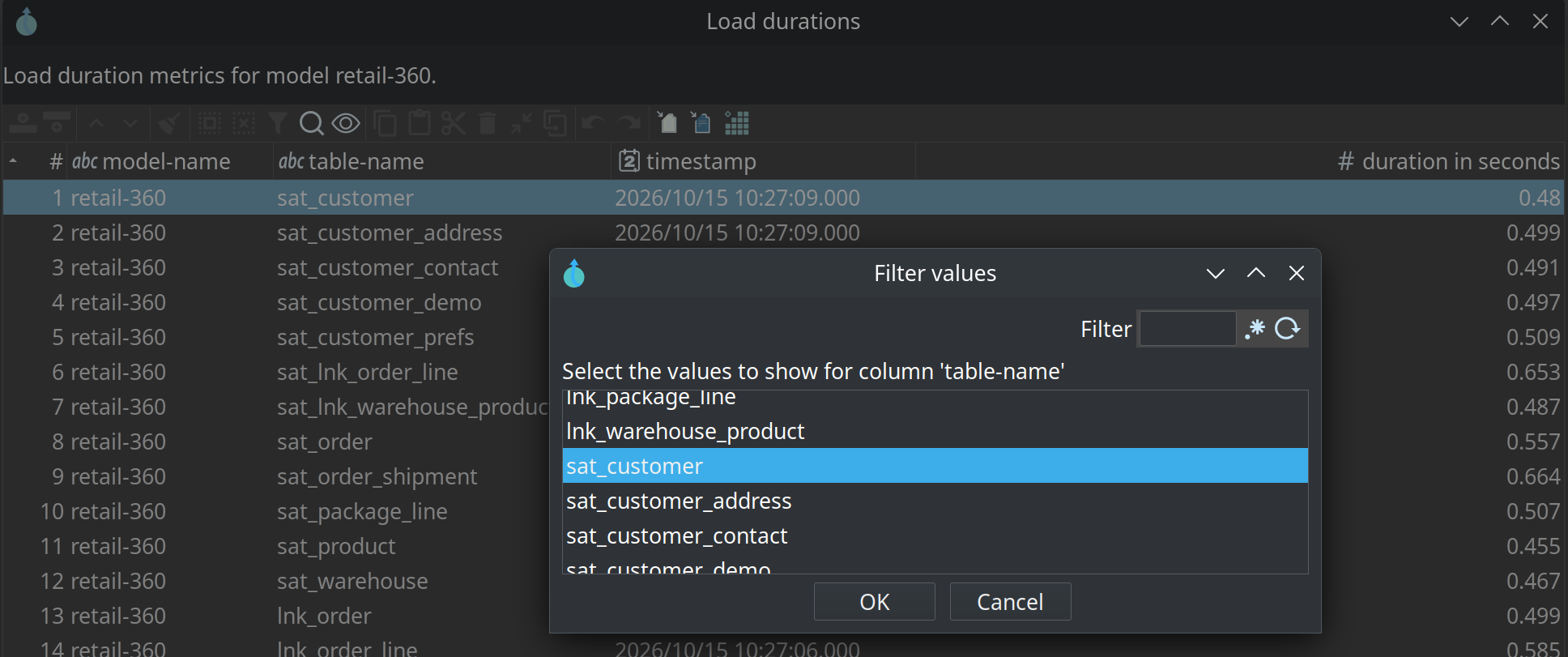1568x657 pixels.
Task: Open search with the magnifier icon
Action: [311, 123]
